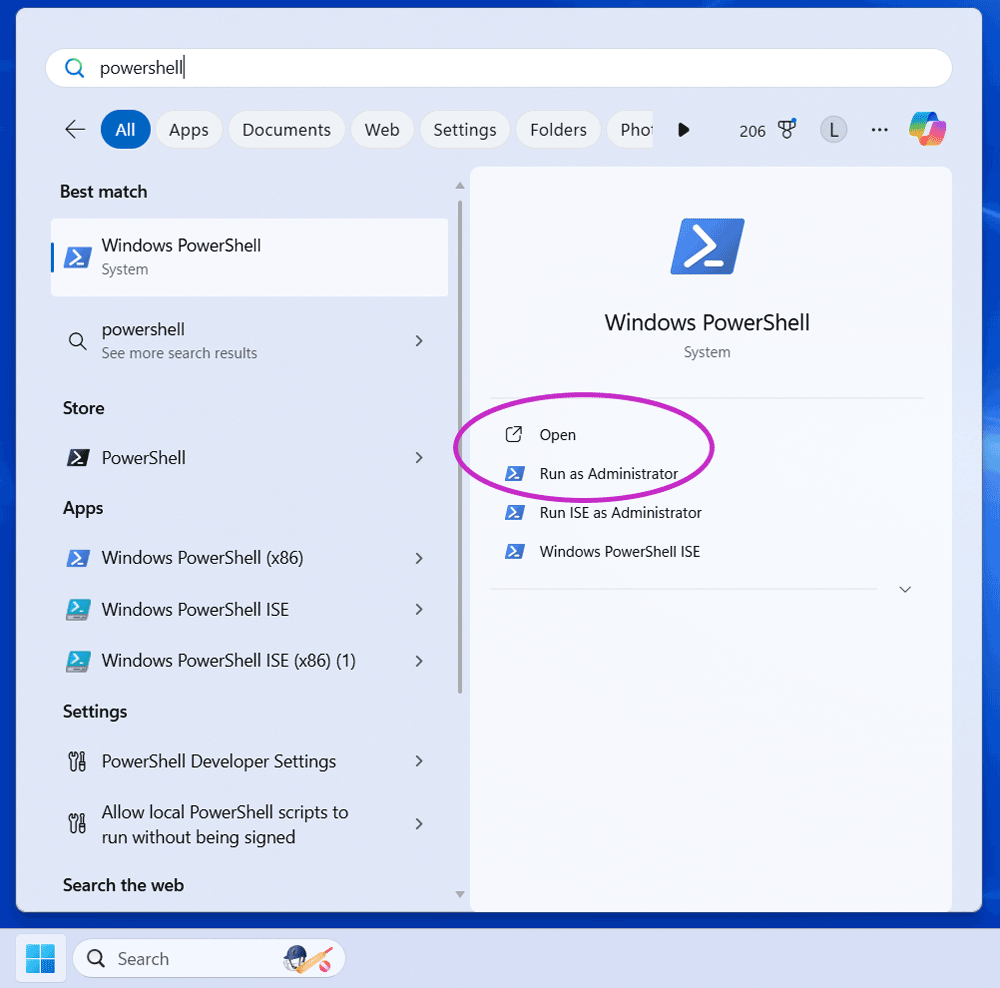This screenshot has height=988, width=1000.
Task: Click the Run as Administrator PowerShell icon
Action: pos(515,473)
